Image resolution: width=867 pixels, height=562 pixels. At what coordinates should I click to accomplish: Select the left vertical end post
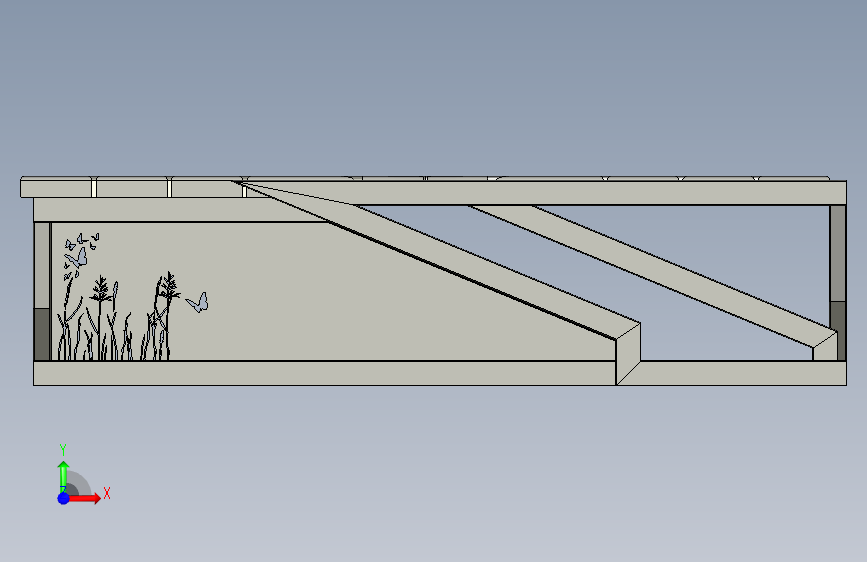(x=42, y=291)
